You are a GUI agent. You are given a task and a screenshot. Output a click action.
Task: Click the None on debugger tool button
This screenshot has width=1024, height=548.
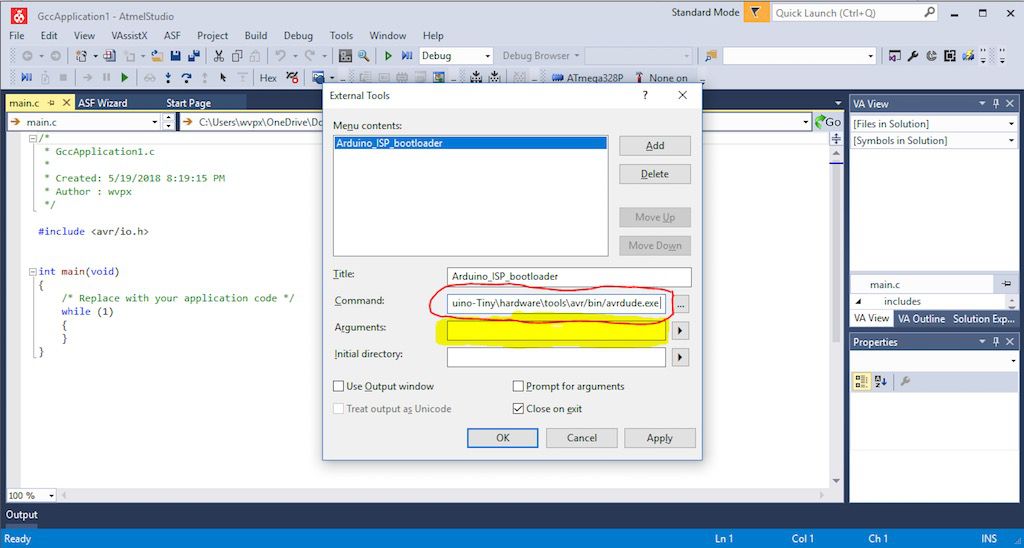[661, 78]
